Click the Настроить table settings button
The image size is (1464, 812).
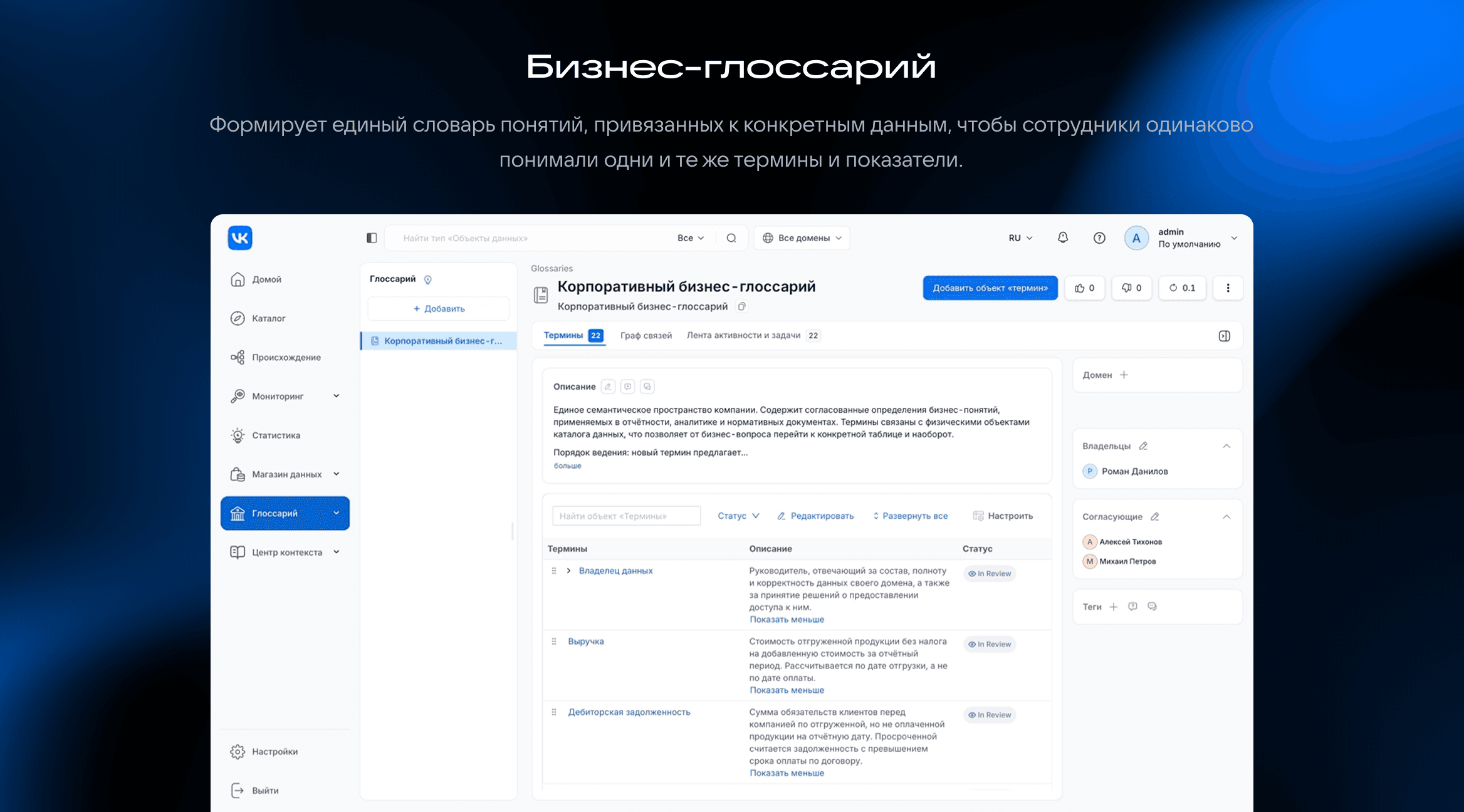[1003, 516]
